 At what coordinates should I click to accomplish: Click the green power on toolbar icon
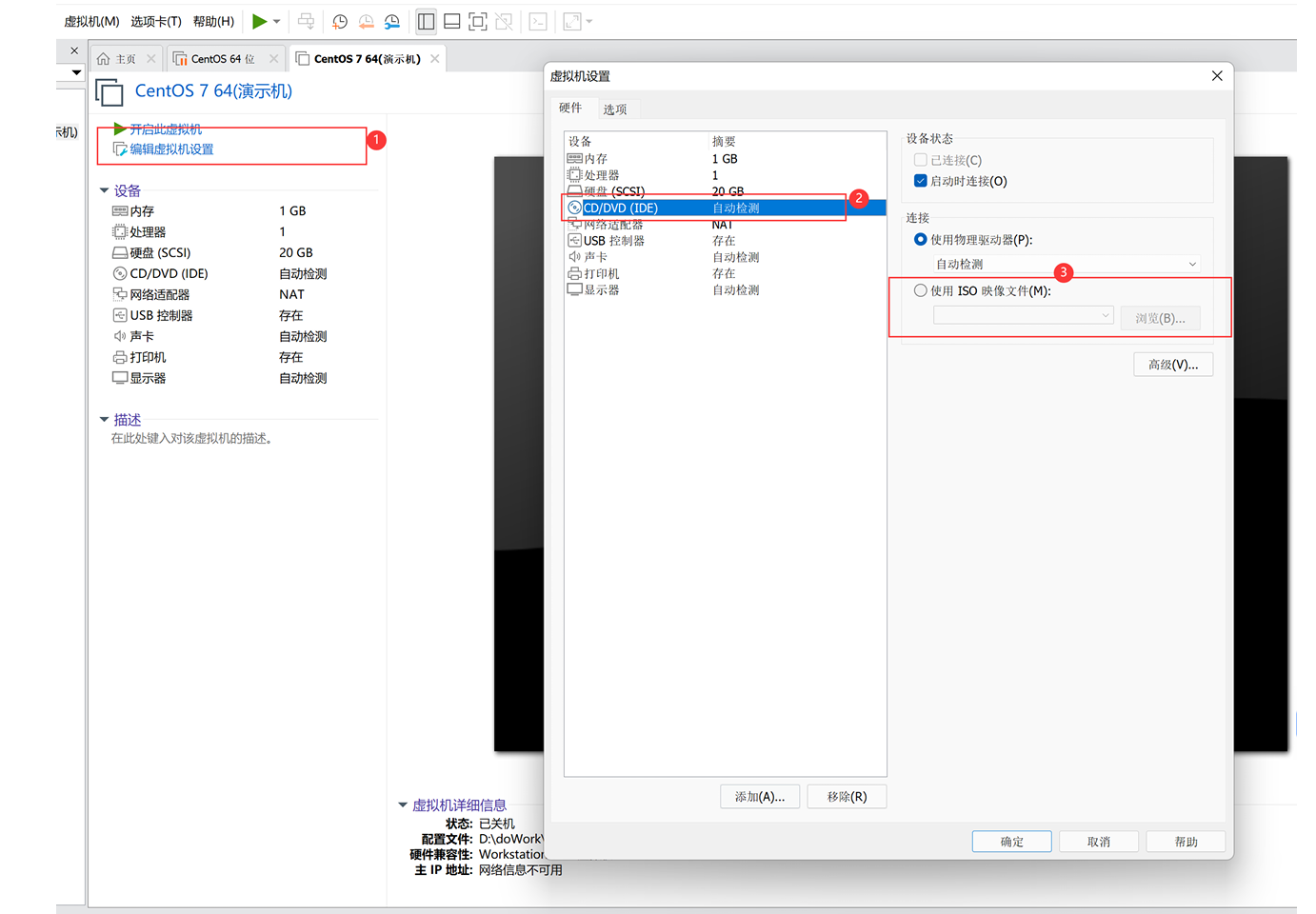[259, 21]
